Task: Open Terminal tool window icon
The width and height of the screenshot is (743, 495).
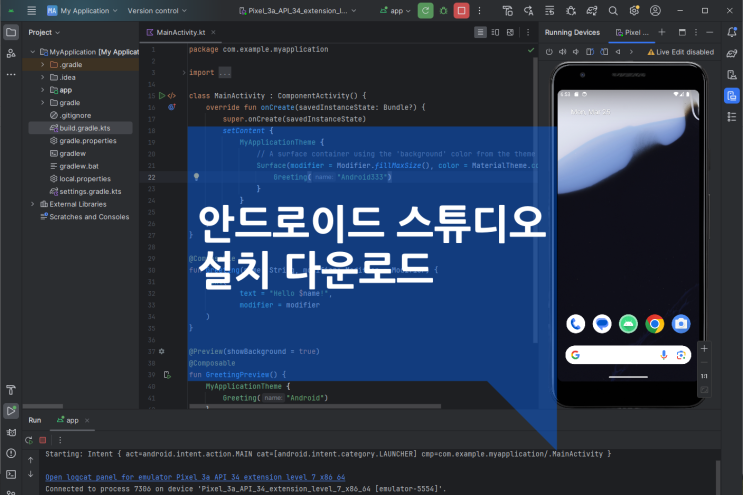Action: click(11, 474)
